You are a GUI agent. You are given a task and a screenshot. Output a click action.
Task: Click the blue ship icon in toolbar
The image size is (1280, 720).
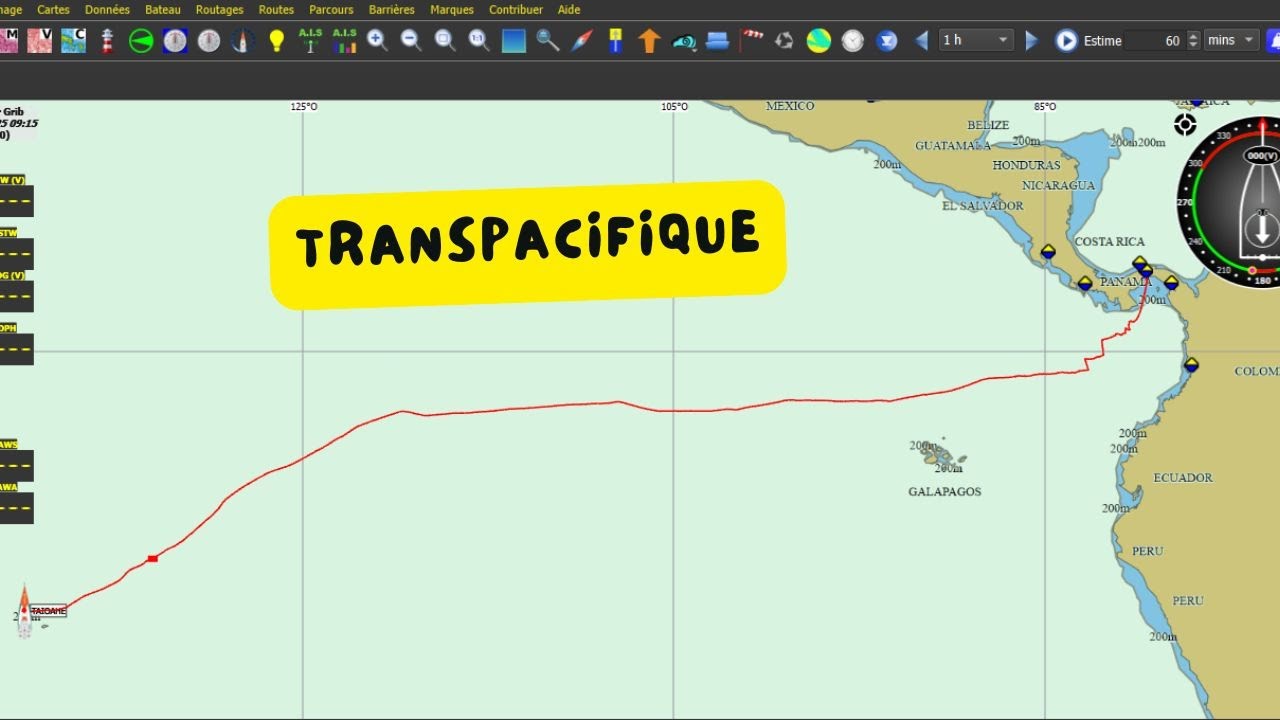[x=717, y=40]
